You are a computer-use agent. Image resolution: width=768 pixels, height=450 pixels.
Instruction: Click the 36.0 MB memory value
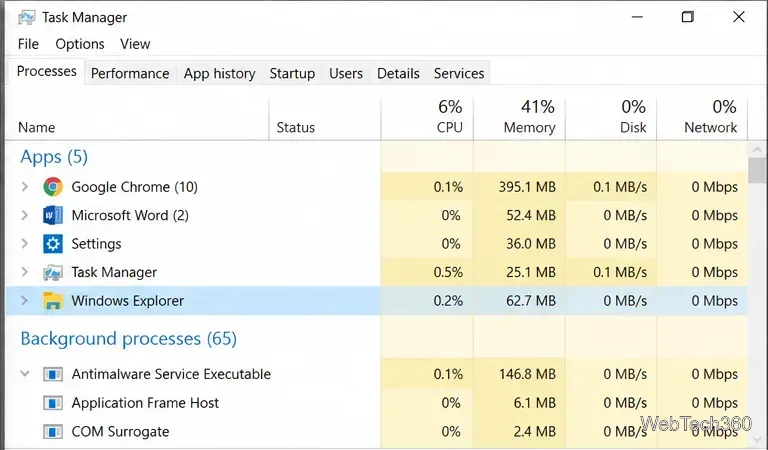point(531,244)
